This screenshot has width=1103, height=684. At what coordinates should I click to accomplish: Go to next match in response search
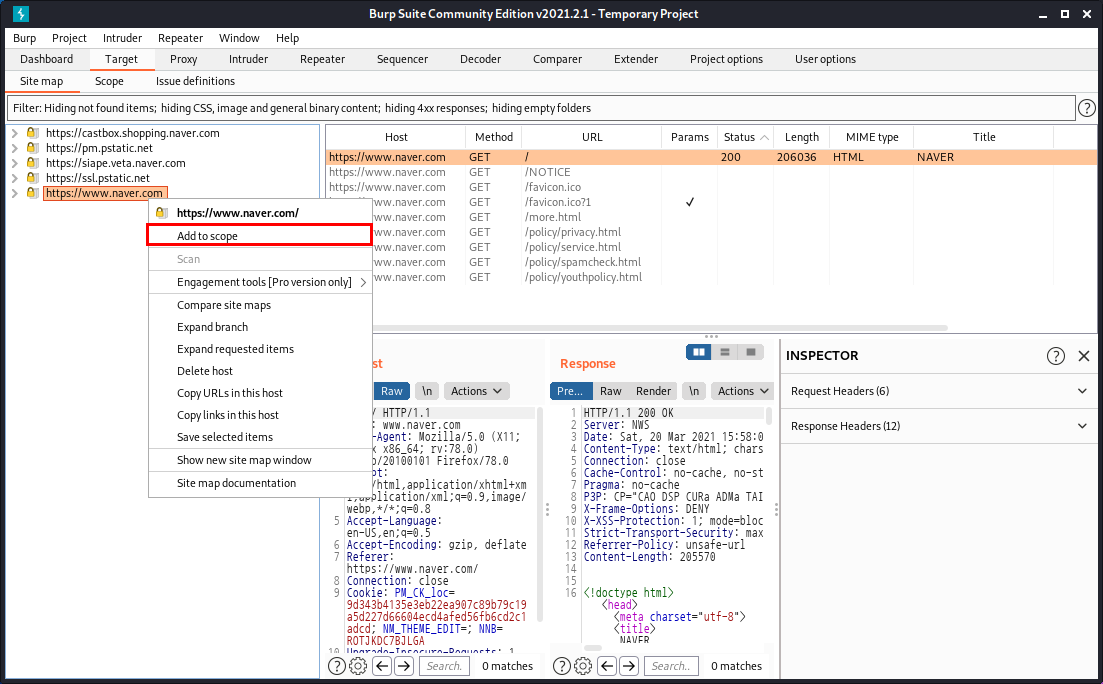(629, 666)
